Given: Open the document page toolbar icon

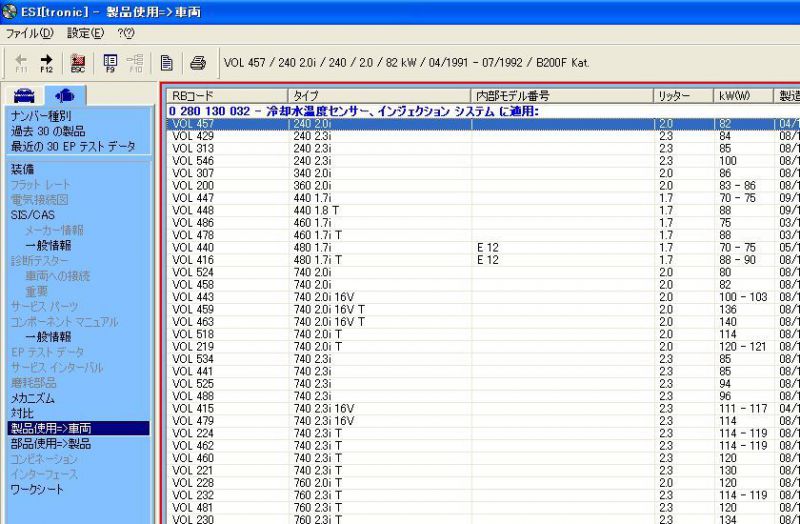Looking at the screenshot, I should tap(167, 62).
